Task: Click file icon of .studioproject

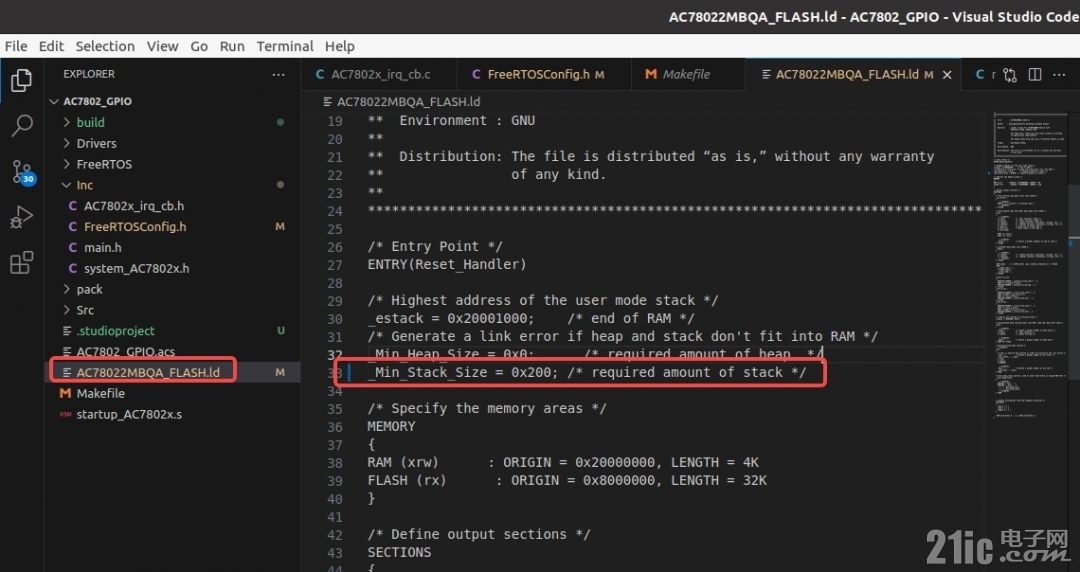Action: [67, 331]
